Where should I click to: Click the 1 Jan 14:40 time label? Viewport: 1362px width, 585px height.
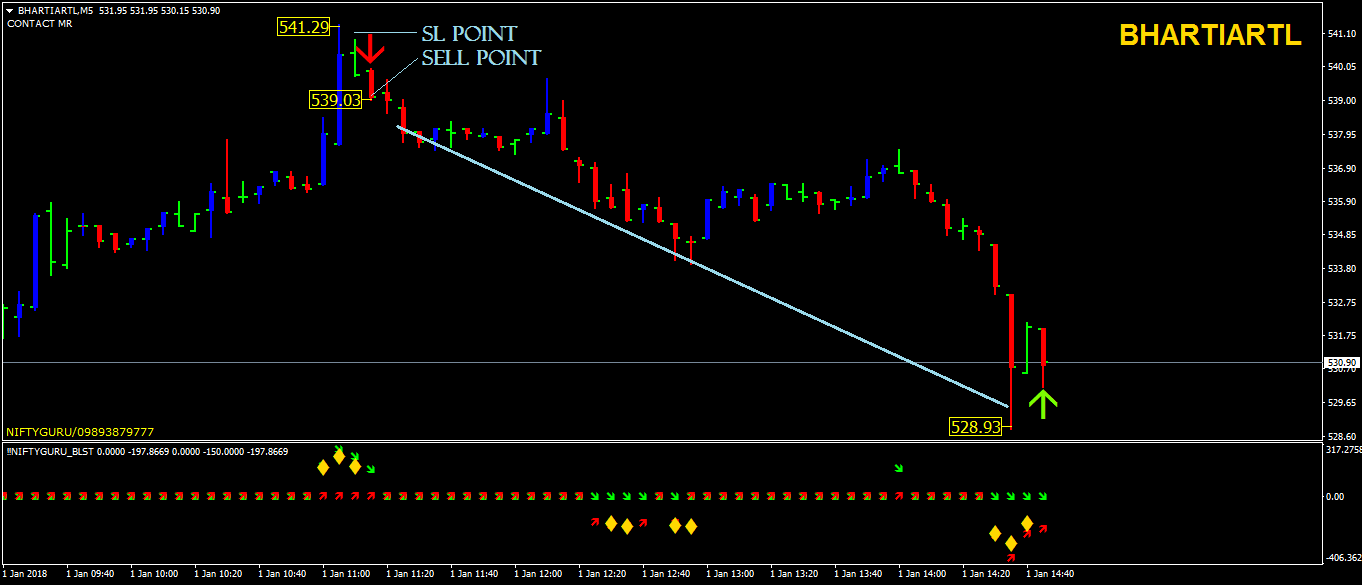tap(1050, 574)
